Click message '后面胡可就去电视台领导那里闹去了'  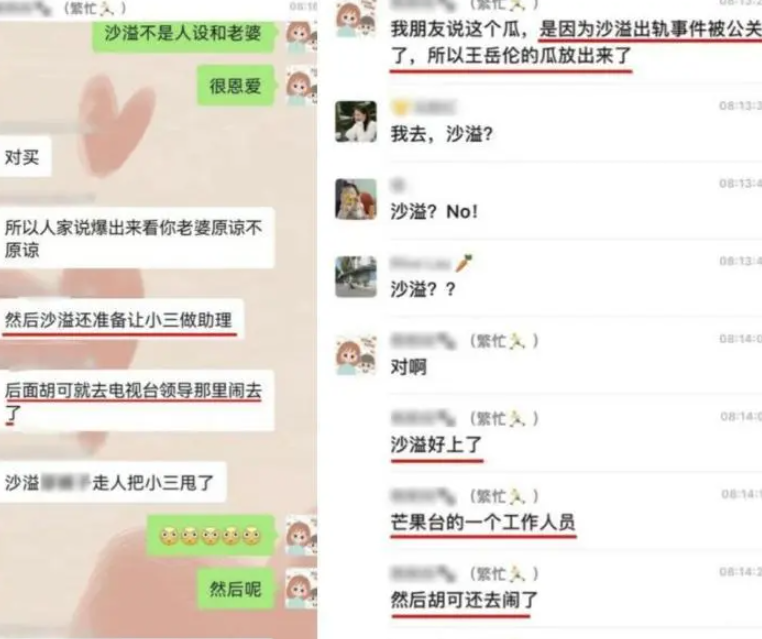click(136, 401)
